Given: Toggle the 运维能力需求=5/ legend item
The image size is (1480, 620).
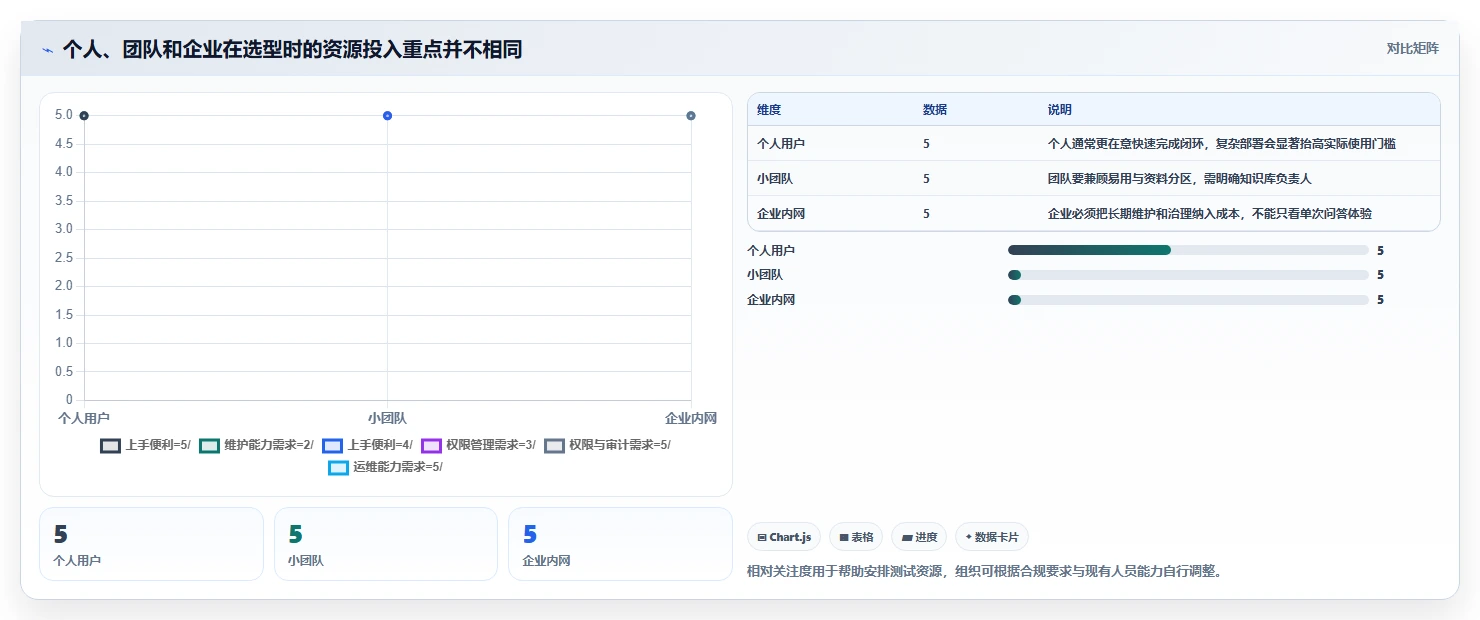Looking at the screenshot, I should click(385, 467).
